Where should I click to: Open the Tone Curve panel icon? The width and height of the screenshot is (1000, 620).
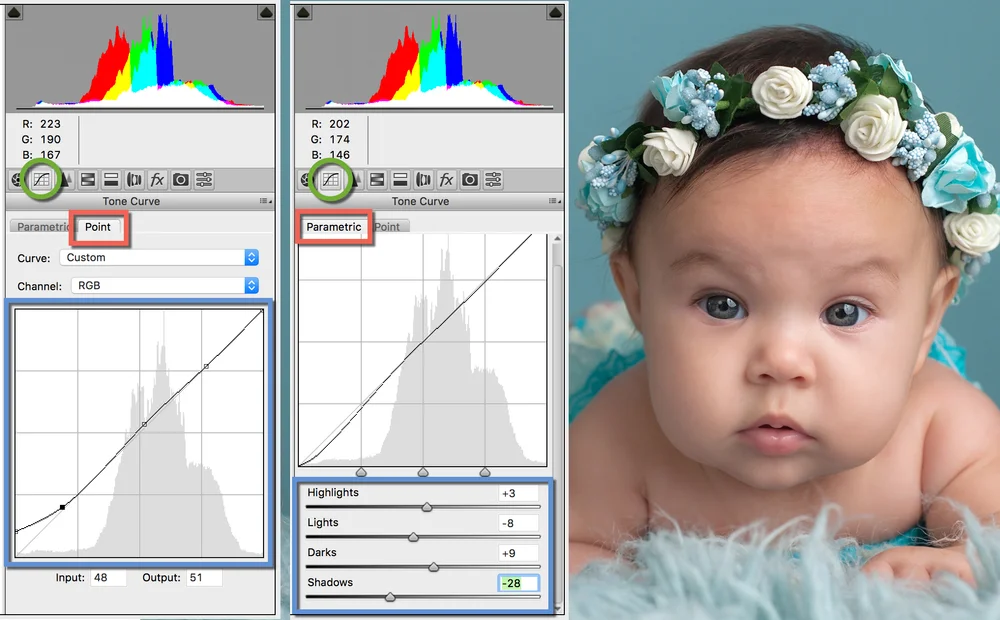(40, 180)
